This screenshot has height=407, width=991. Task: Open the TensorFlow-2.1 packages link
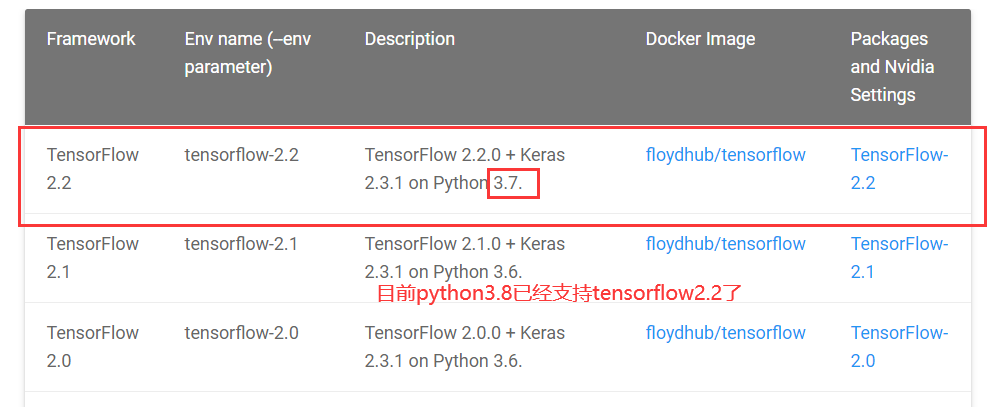898,257
